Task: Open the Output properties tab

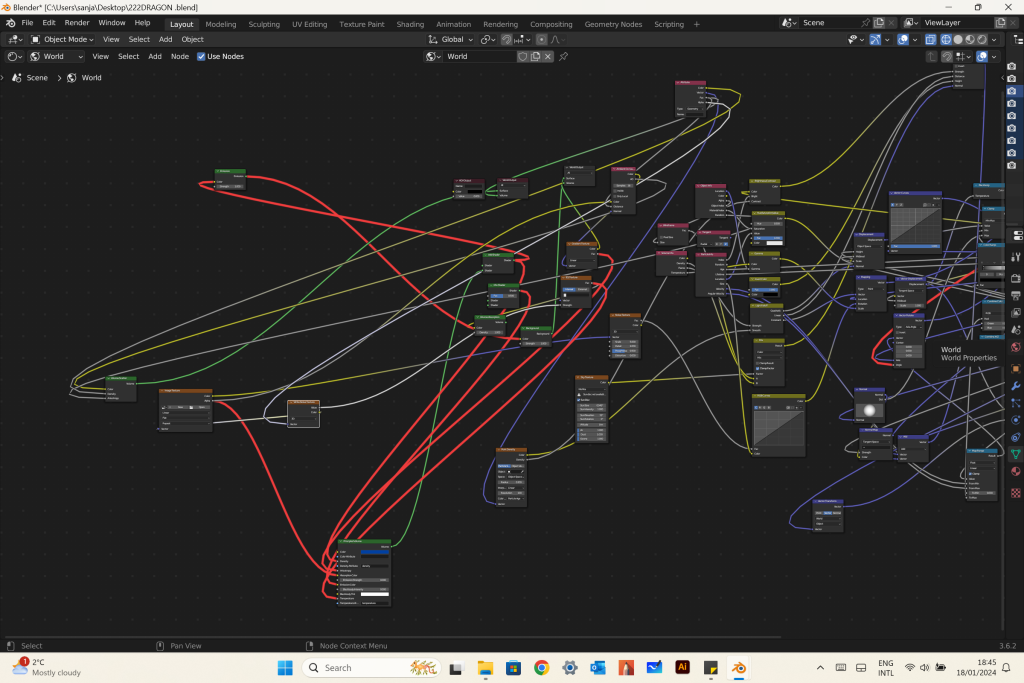Action: (x=1016, y=295)
